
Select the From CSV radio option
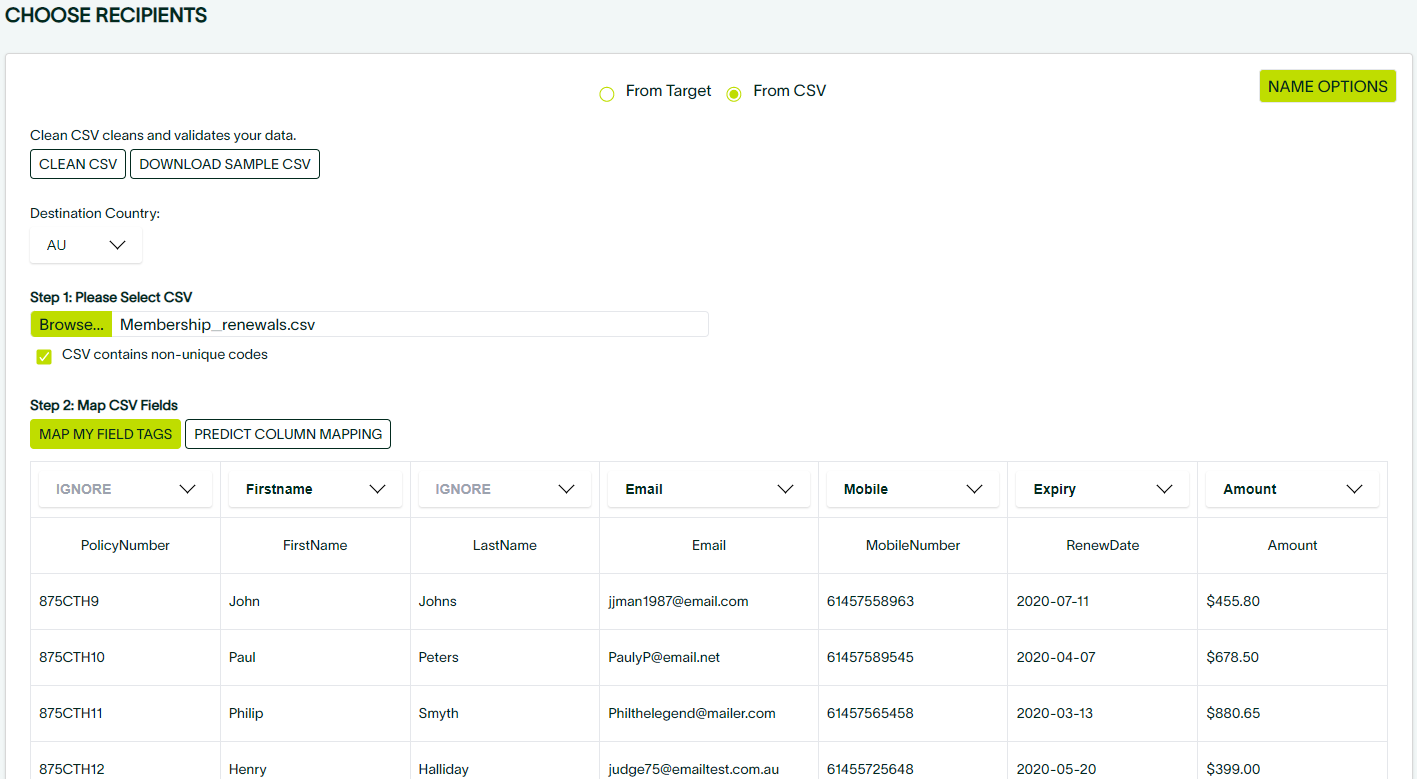click(734, 94)
